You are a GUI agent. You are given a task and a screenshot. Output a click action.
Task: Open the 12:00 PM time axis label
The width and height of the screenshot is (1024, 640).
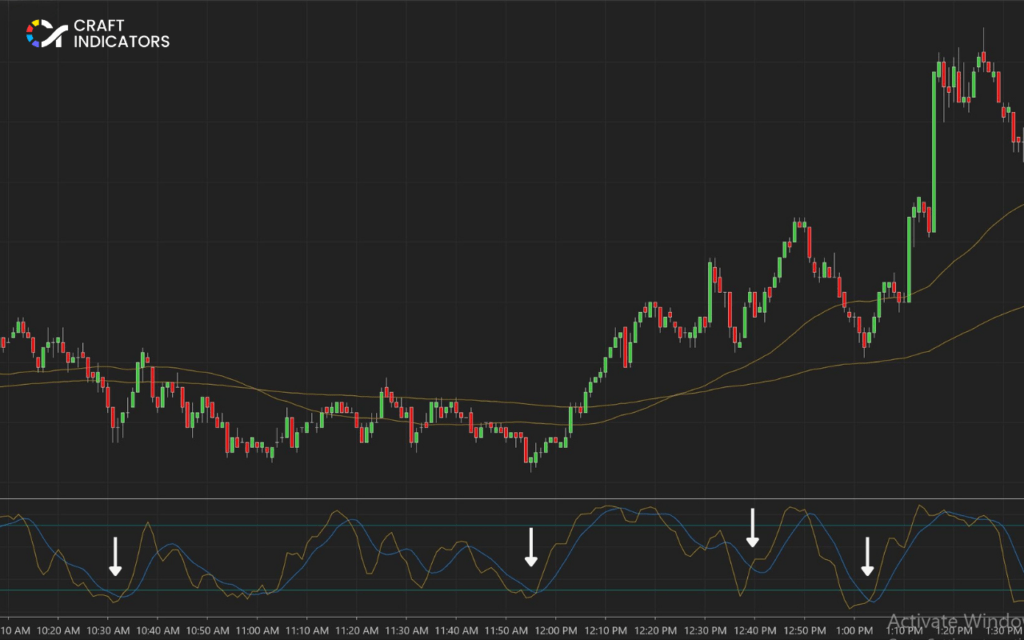click(x=556, y=629)
